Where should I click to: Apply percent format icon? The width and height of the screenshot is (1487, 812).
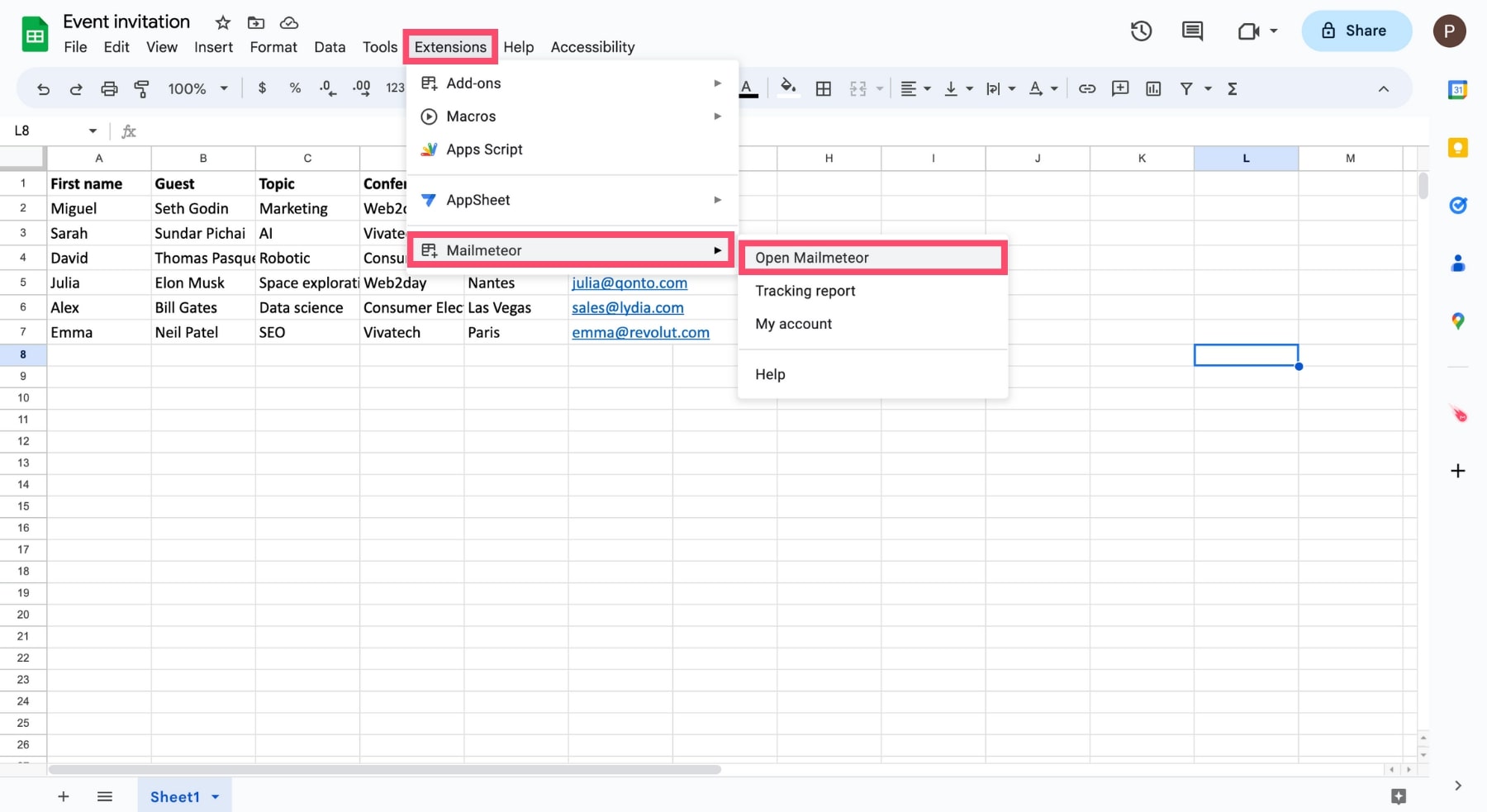(295, 88)
